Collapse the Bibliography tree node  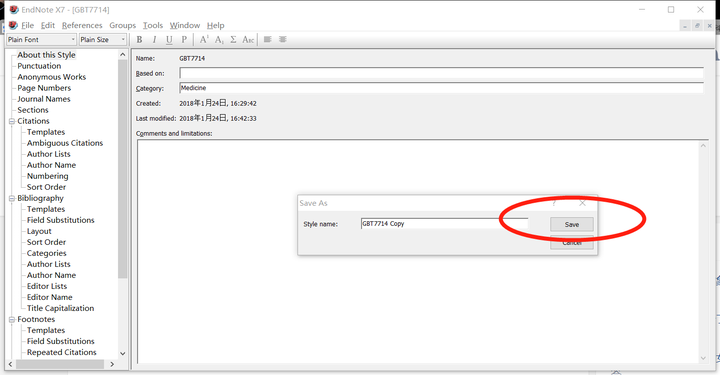point(12,198)
